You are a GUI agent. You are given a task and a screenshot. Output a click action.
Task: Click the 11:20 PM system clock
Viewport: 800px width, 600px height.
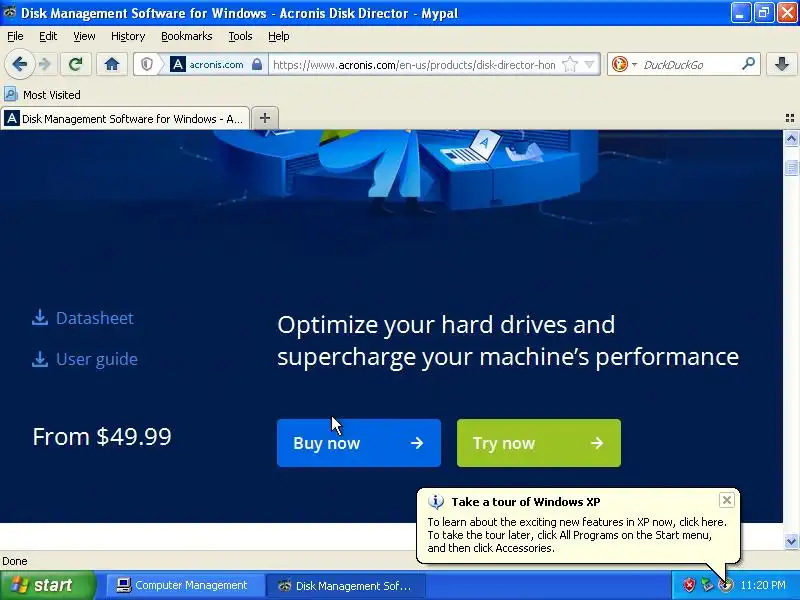tap(763, 585)
